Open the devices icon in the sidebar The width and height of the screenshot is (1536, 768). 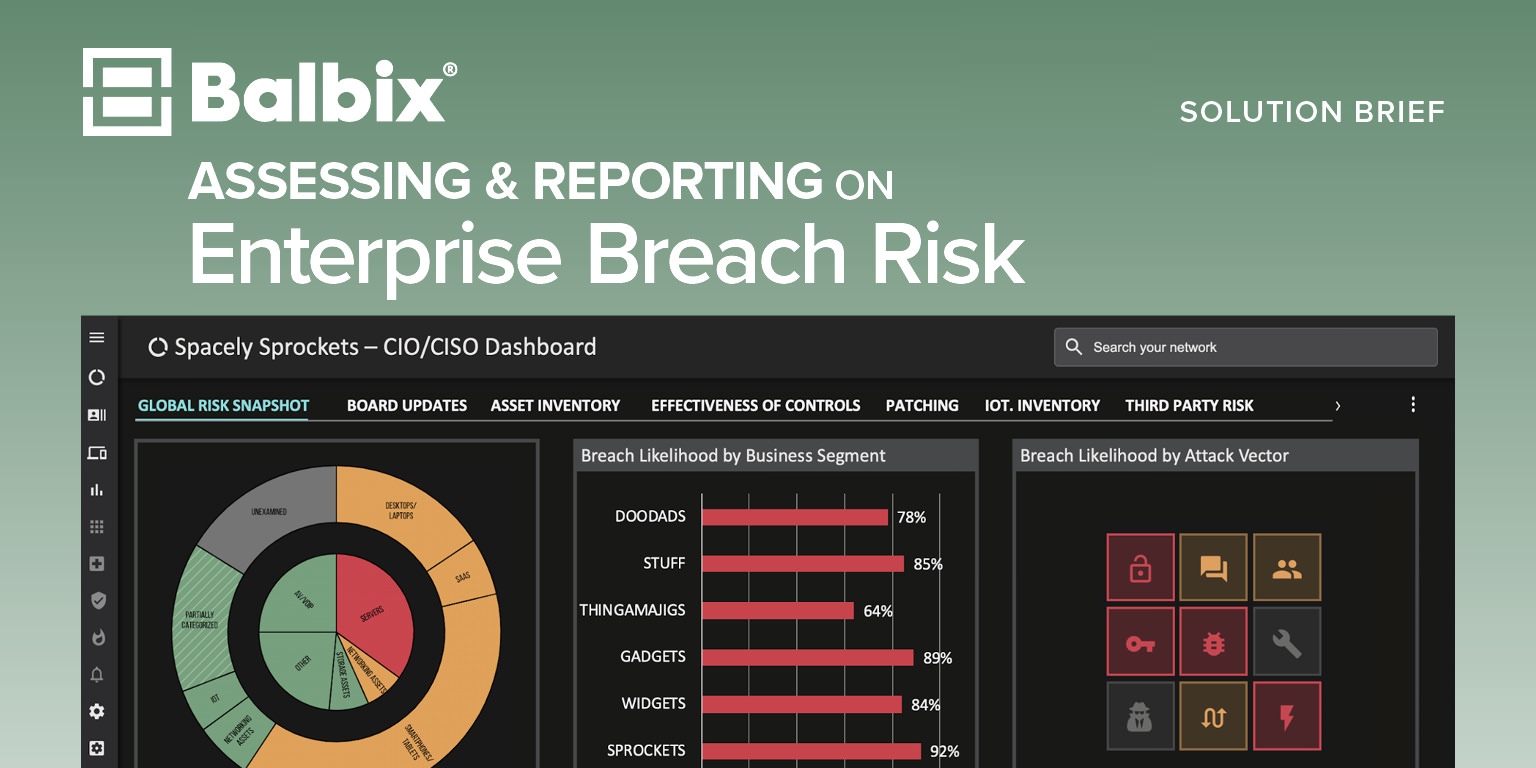[x=97, y=453]
